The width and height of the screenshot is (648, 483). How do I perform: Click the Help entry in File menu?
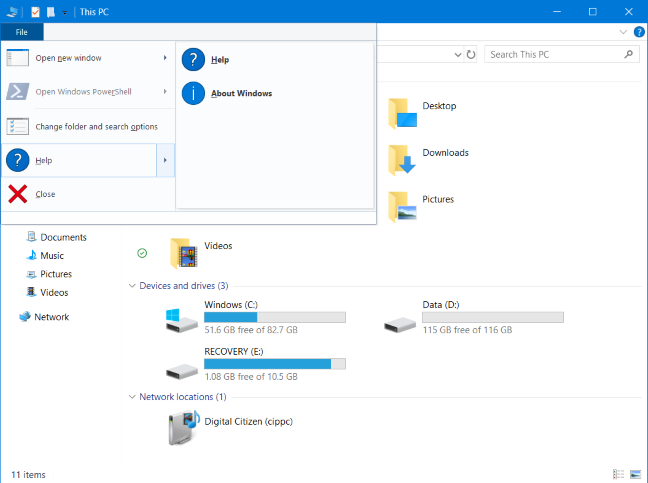coord(79,160)
